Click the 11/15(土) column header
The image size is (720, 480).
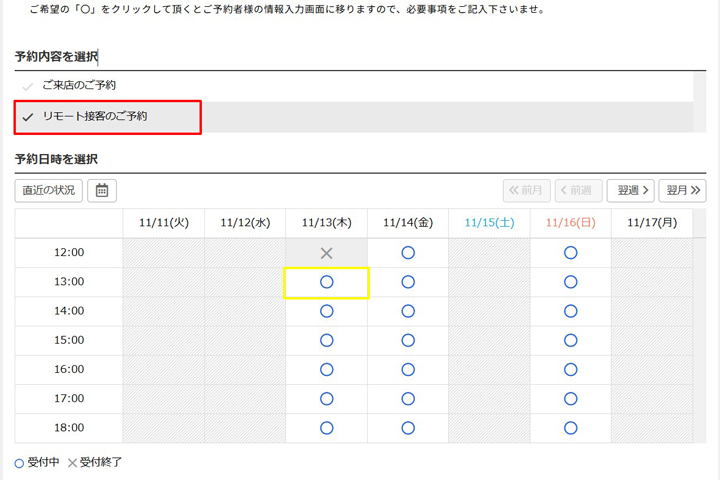(x=489, y=223)
